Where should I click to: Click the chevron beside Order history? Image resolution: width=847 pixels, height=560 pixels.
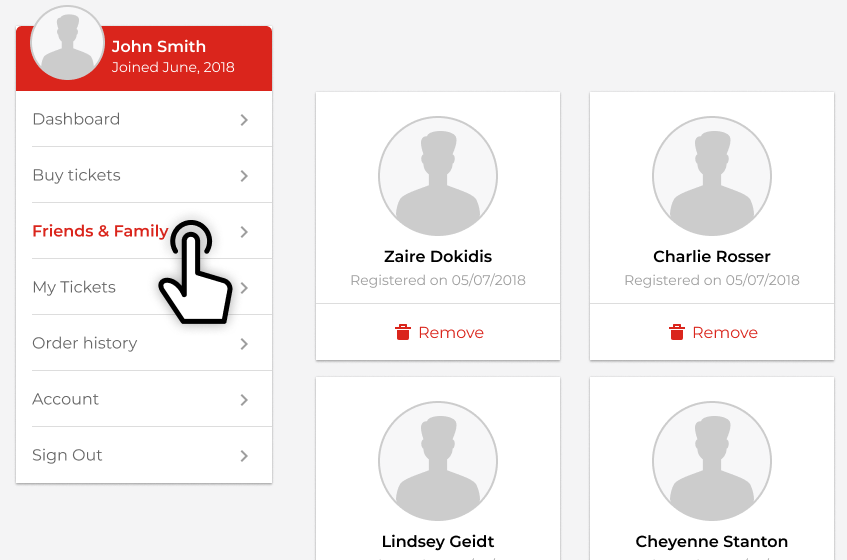244,344
